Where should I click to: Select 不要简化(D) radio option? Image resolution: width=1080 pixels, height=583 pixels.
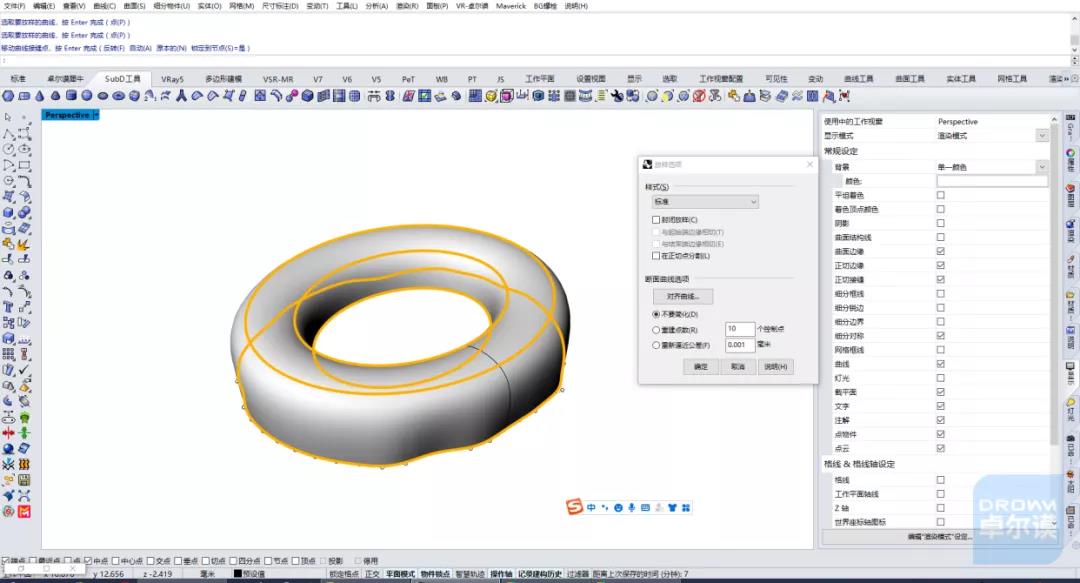coord(656,314)
